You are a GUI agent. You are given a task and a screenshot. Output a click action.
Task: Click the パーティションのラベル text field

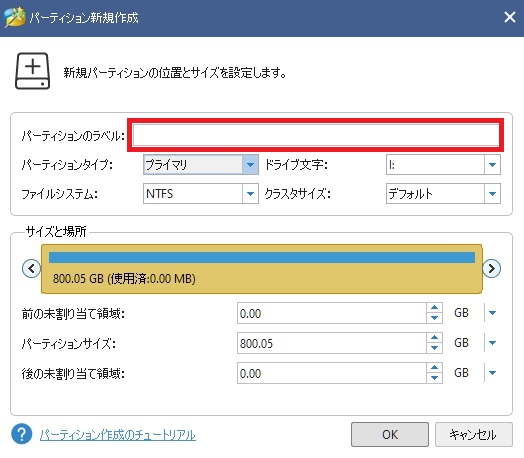[316, 135]
